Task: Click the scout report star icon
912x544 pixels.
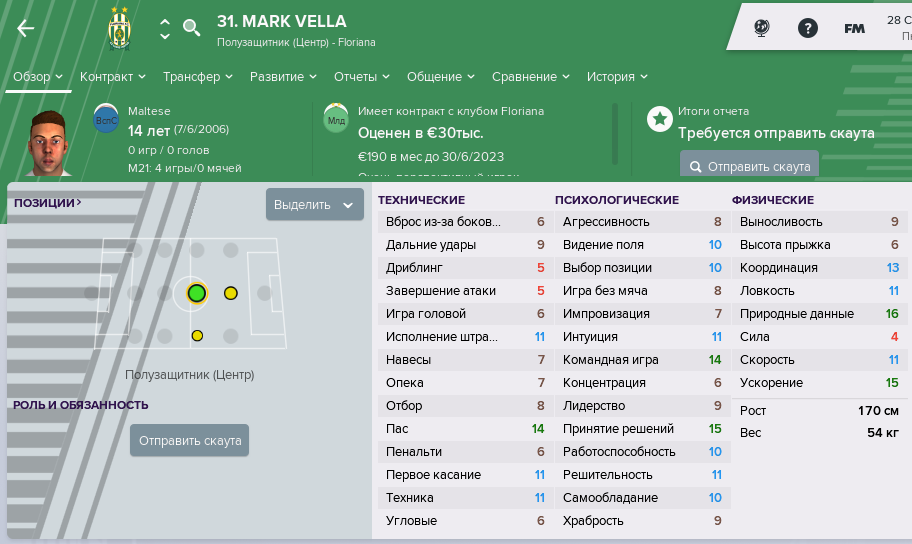Action: tap(660, 119)
